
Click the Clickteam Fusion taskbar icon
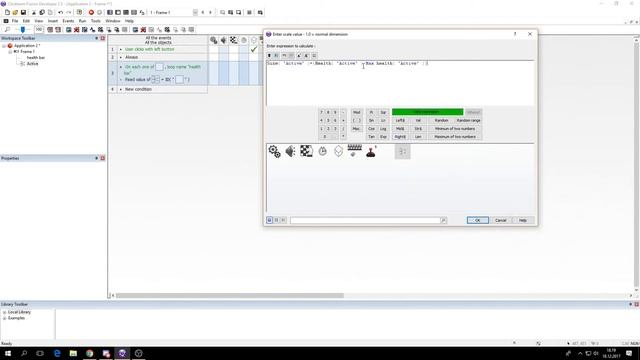pos(122,353)
